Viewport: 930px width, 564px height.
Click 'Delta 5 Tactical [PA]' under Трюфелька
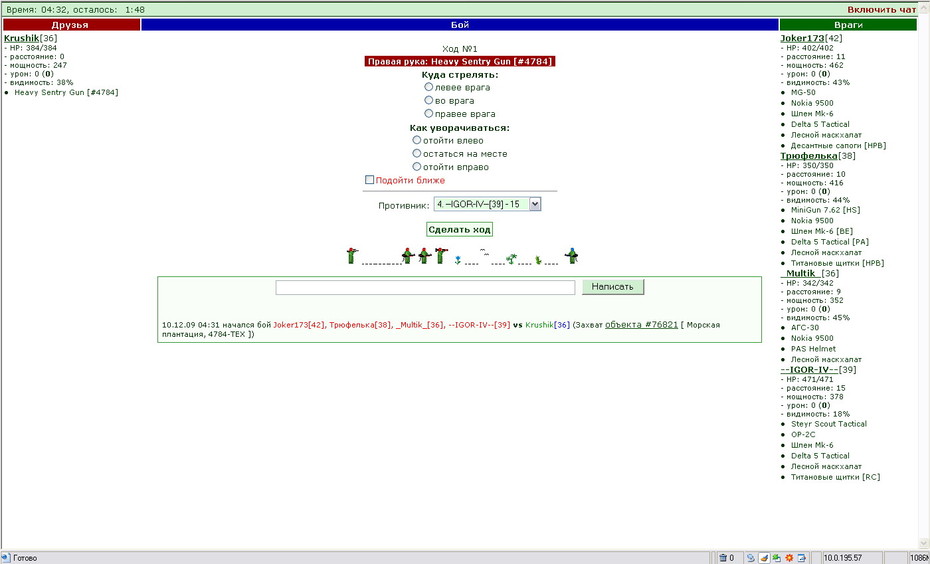click(x=829, y=242)
